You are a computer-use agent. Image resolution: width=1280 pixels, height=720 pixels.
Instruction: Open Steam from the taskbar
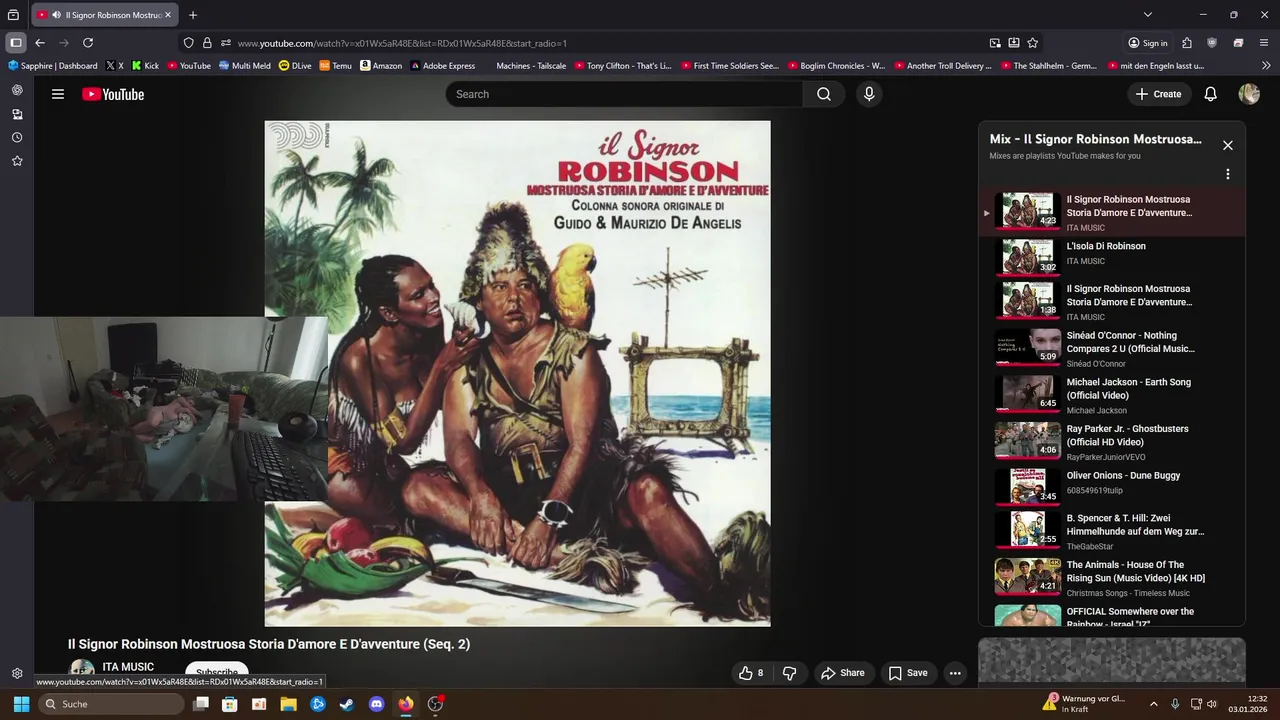pyautogui.click(x=347, y=704)
